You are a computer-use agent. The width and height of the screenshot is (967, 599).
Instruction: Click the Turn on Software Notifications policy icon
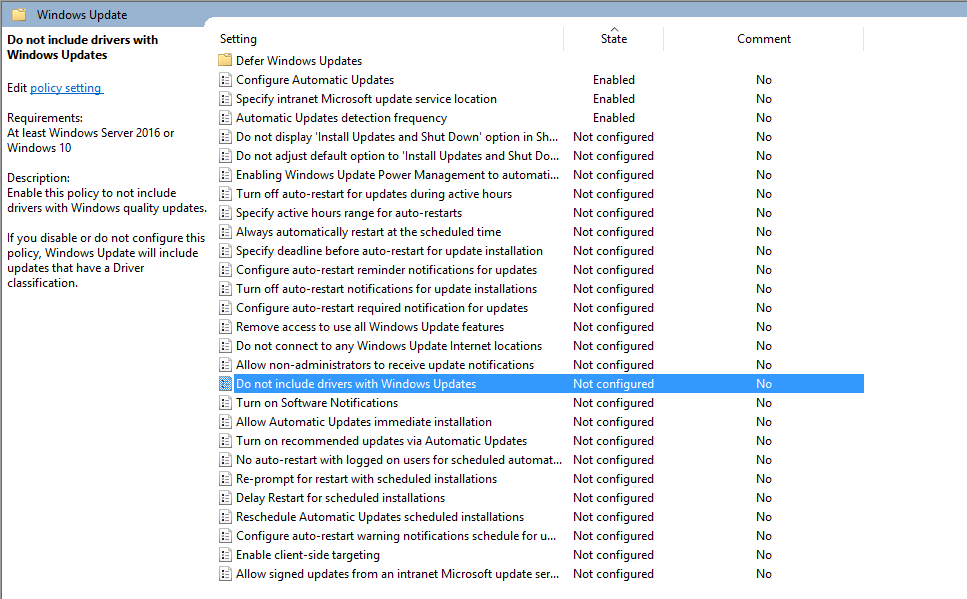tap(226, 403)
